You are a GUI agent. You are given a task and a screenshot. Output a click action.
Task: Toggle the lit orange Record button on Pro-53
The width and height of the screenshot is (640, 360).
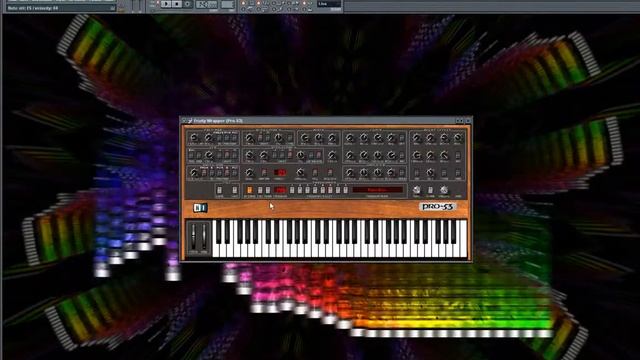tap(249, 190)
